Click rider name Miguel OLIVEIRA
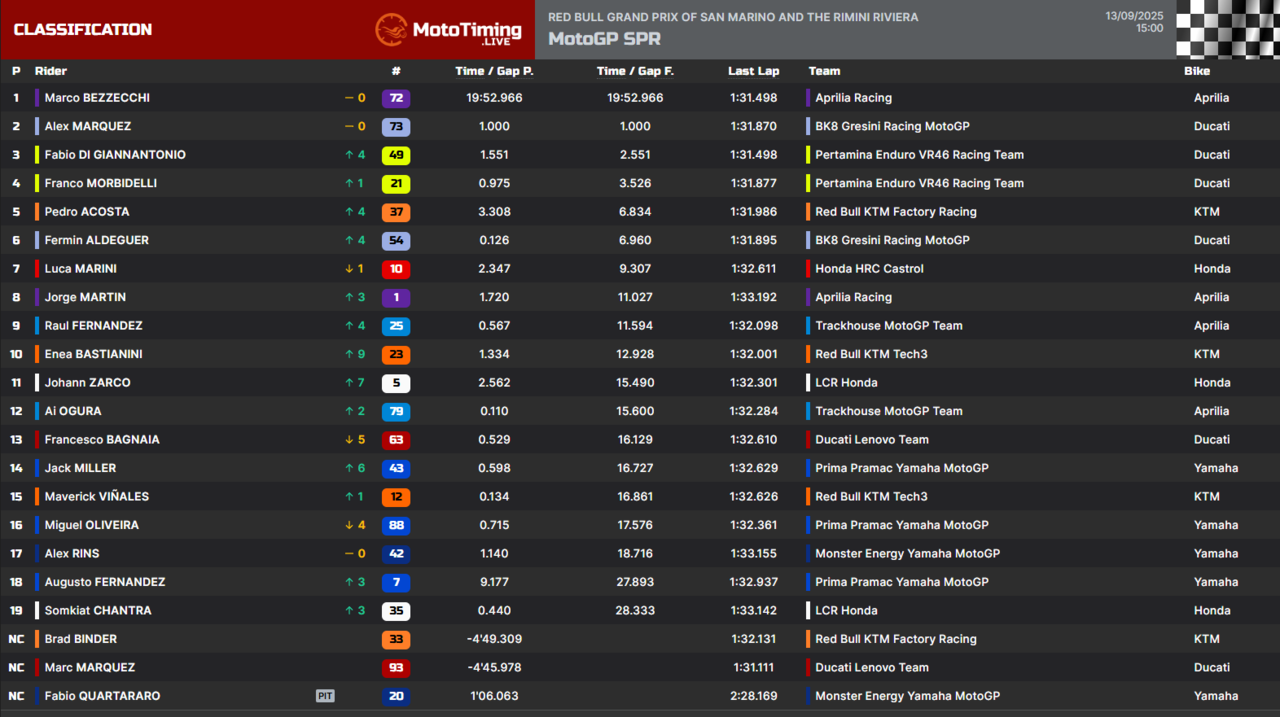This screenshot has width=1280, height=717. pos(91,526)
